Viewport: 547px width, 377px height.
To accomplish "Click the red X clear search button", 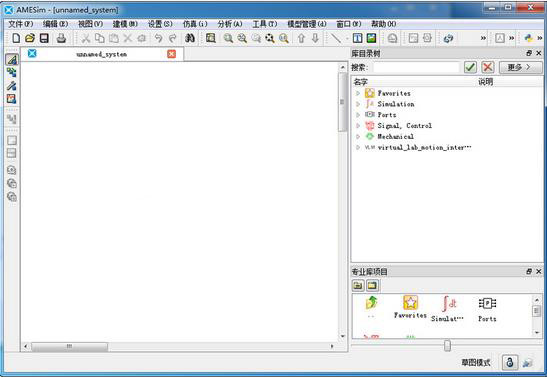I will coord(488,67).
